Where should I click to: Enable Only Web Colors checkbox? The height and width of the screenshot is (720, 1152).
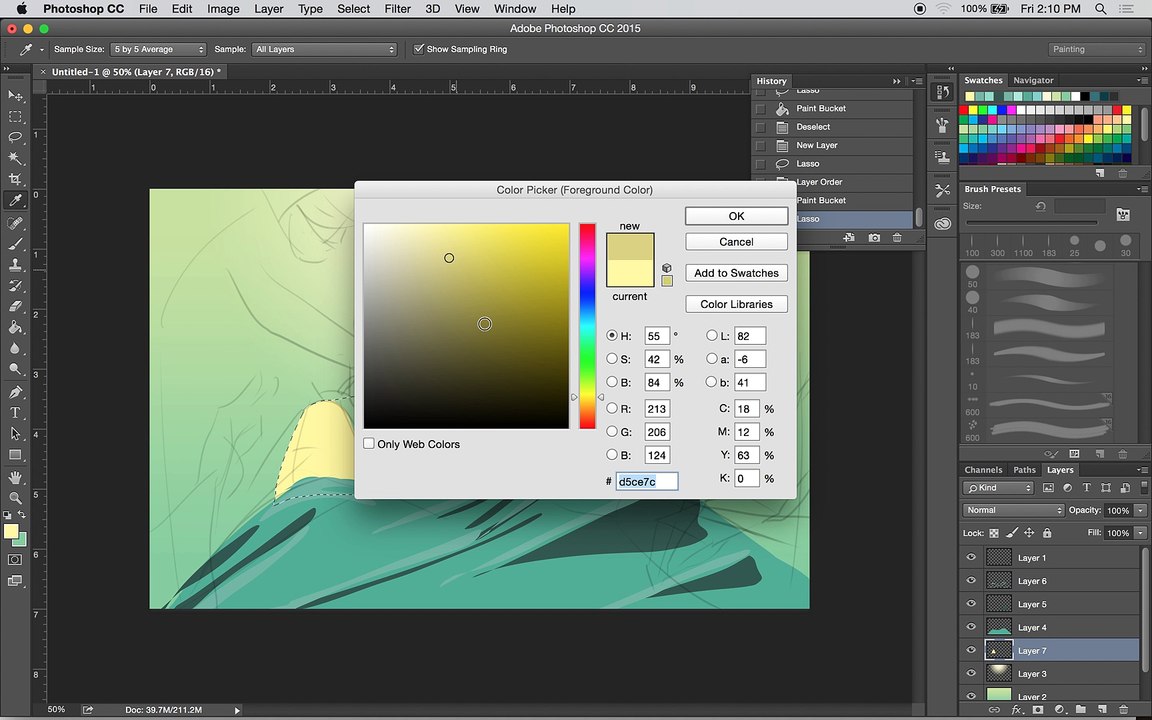[x=369, y=444]
